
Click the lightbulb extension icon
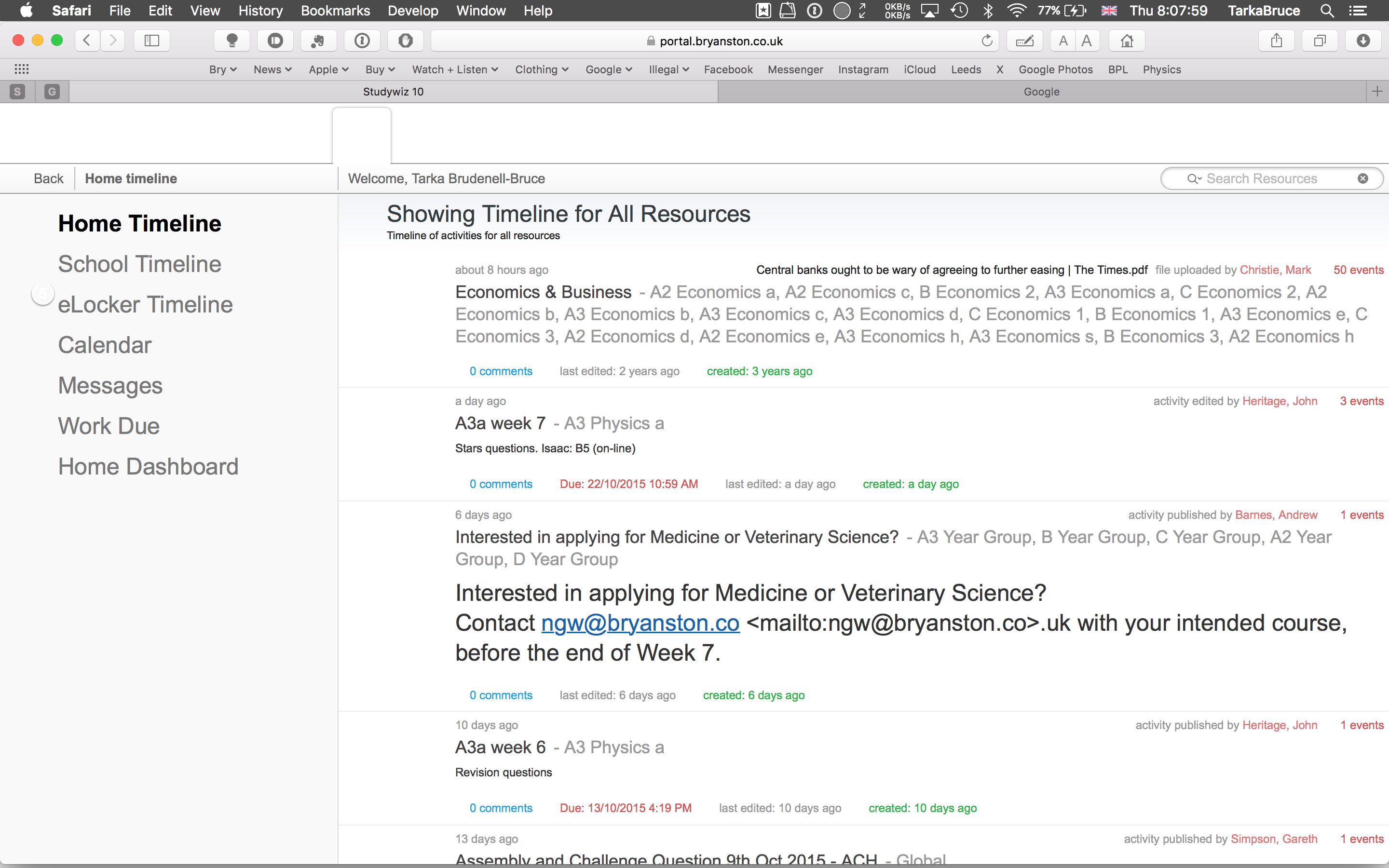click(232, 41)
